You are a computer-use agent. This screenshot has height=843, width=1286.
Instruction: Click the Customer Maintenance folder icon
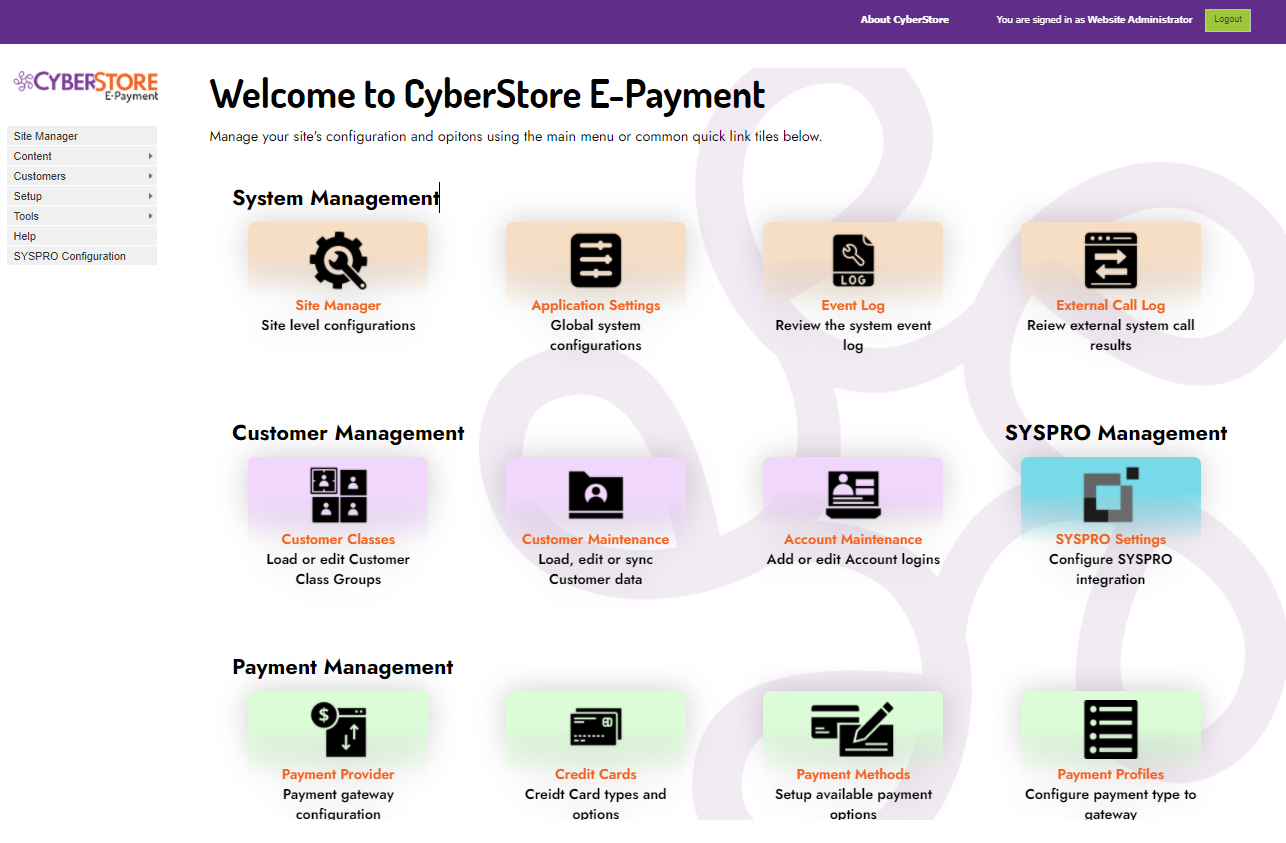coord(595,494)
